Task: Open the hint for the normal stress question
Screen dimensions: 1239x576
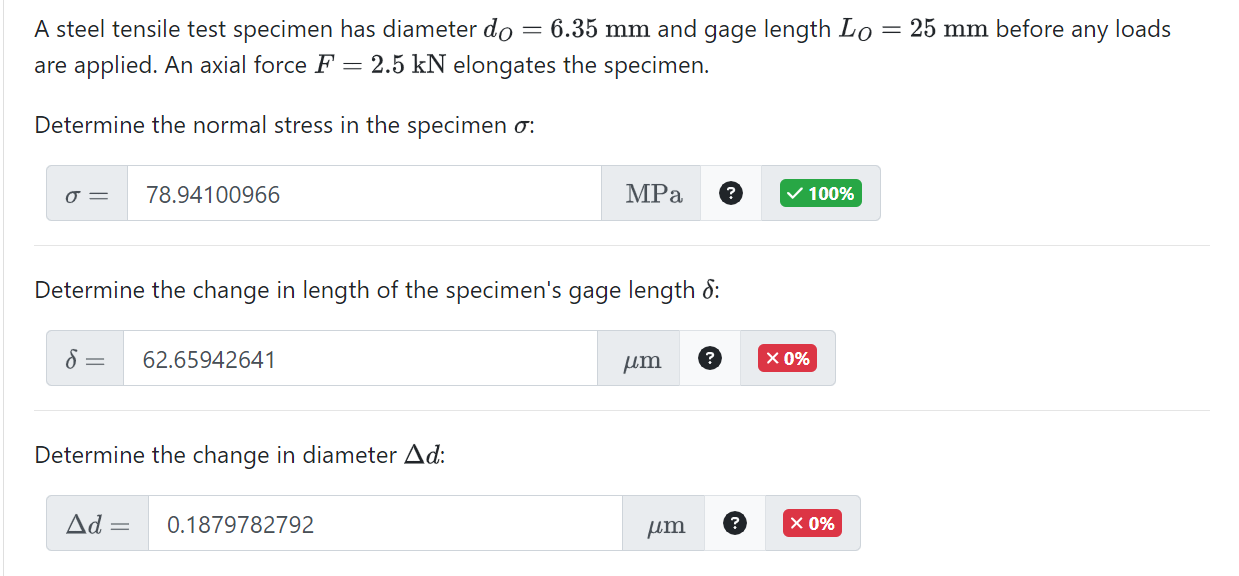Action: click(x=731, y=192)
